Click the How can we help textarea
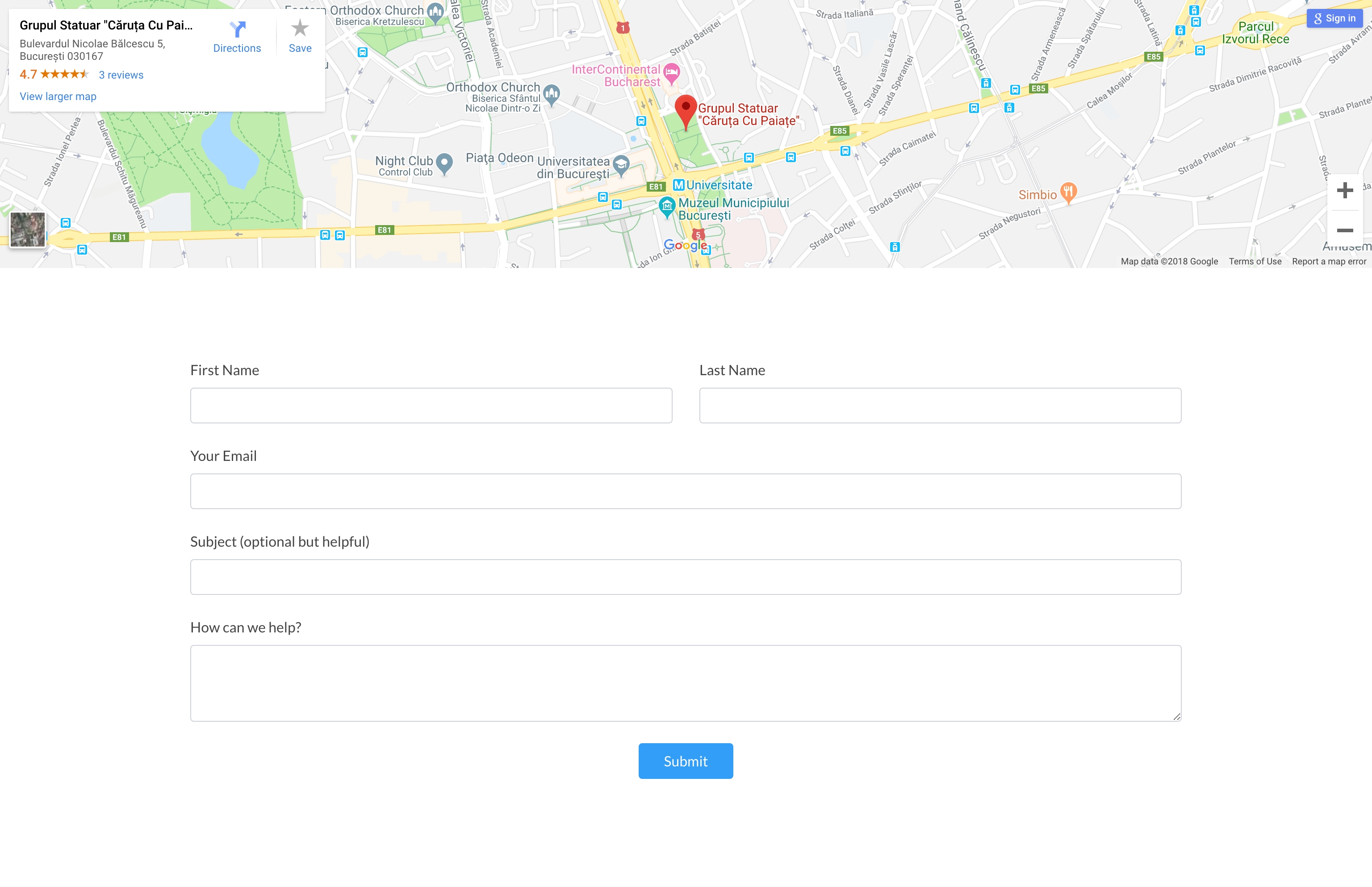 [x=686, y=683]
